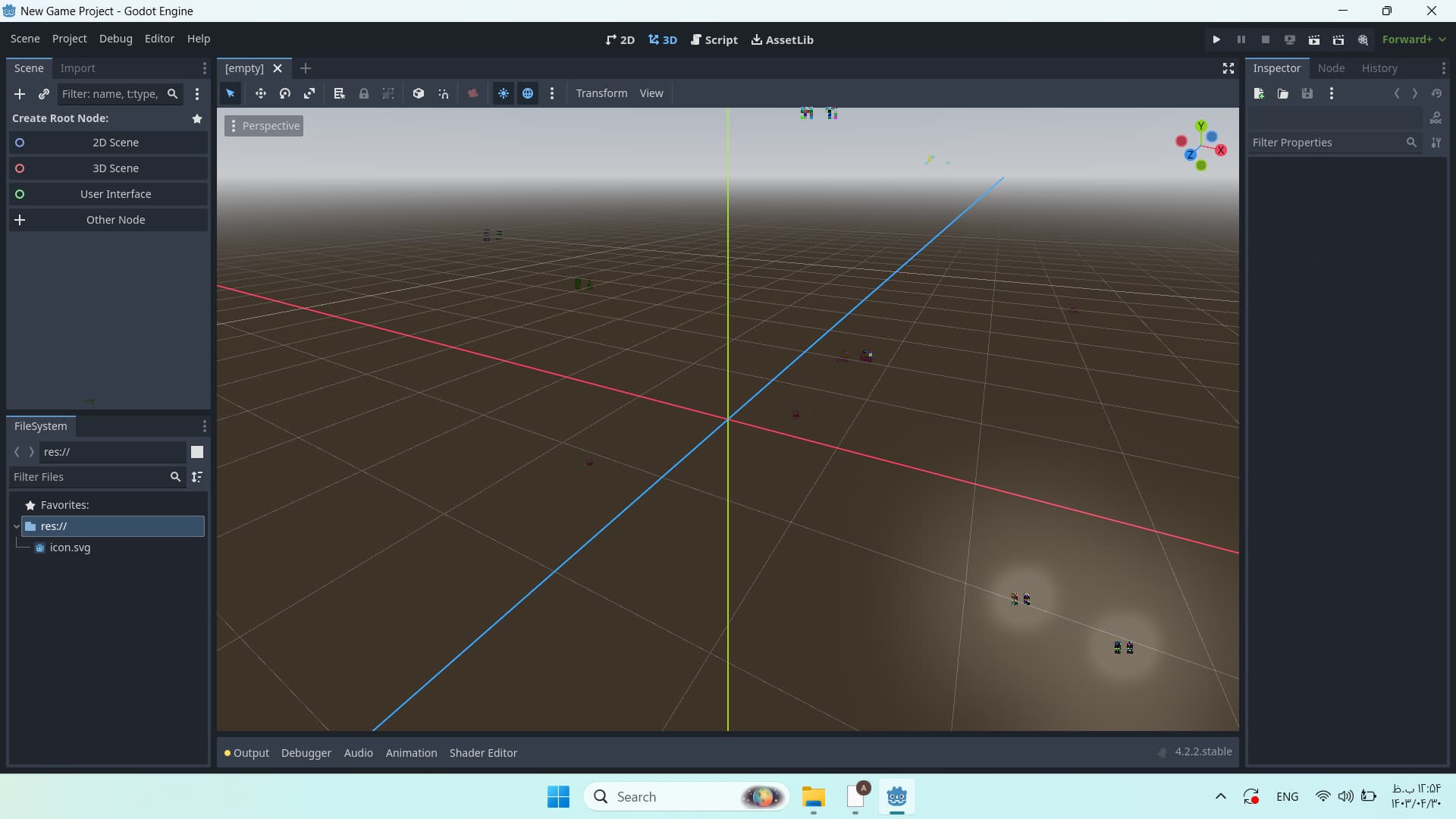The height and width of the screenshot is (819, 1456).
Task: Switch to the 2D workspace
Action: [620, 39]
